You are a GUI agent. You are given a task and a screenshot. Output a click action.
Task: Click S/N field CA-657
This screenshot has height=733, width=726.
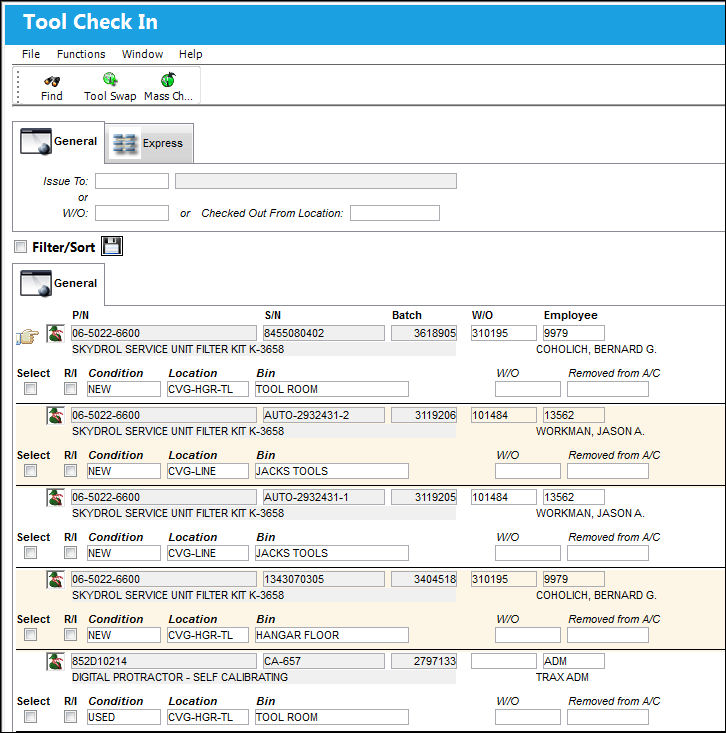[323, 661]
